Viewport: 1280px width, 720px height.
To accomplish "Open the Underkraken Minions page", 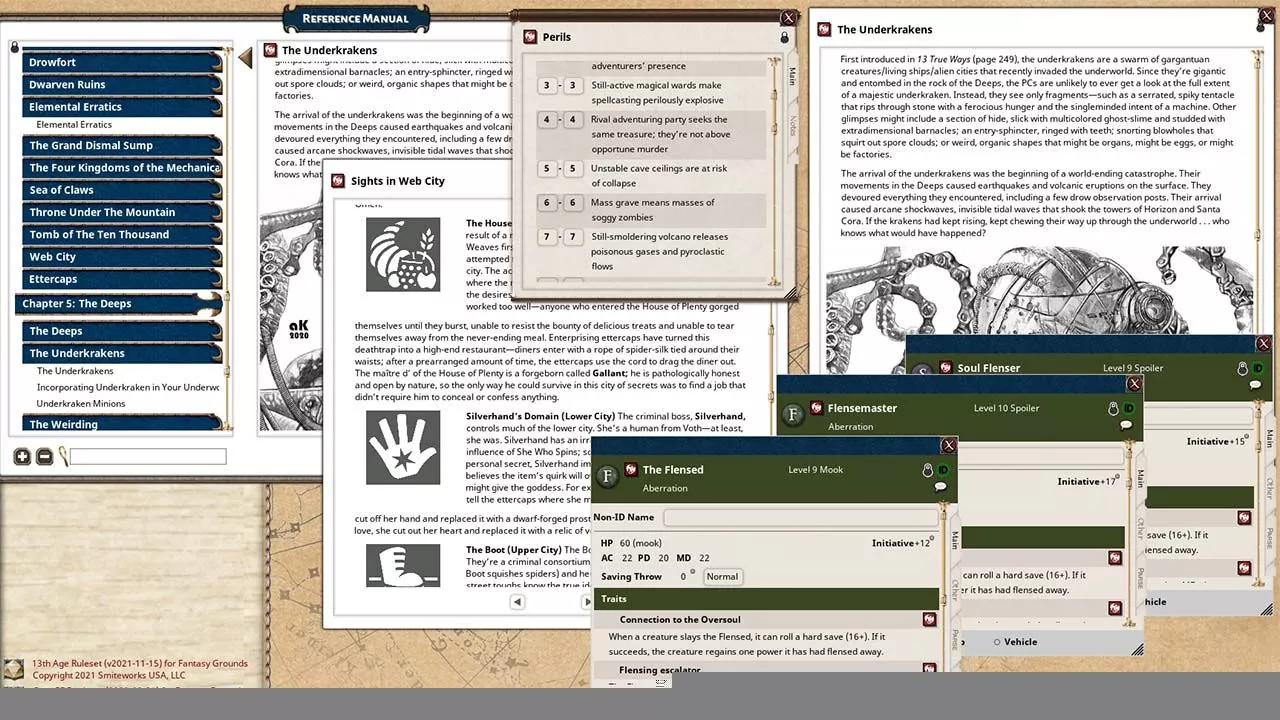I will [81, 404].
